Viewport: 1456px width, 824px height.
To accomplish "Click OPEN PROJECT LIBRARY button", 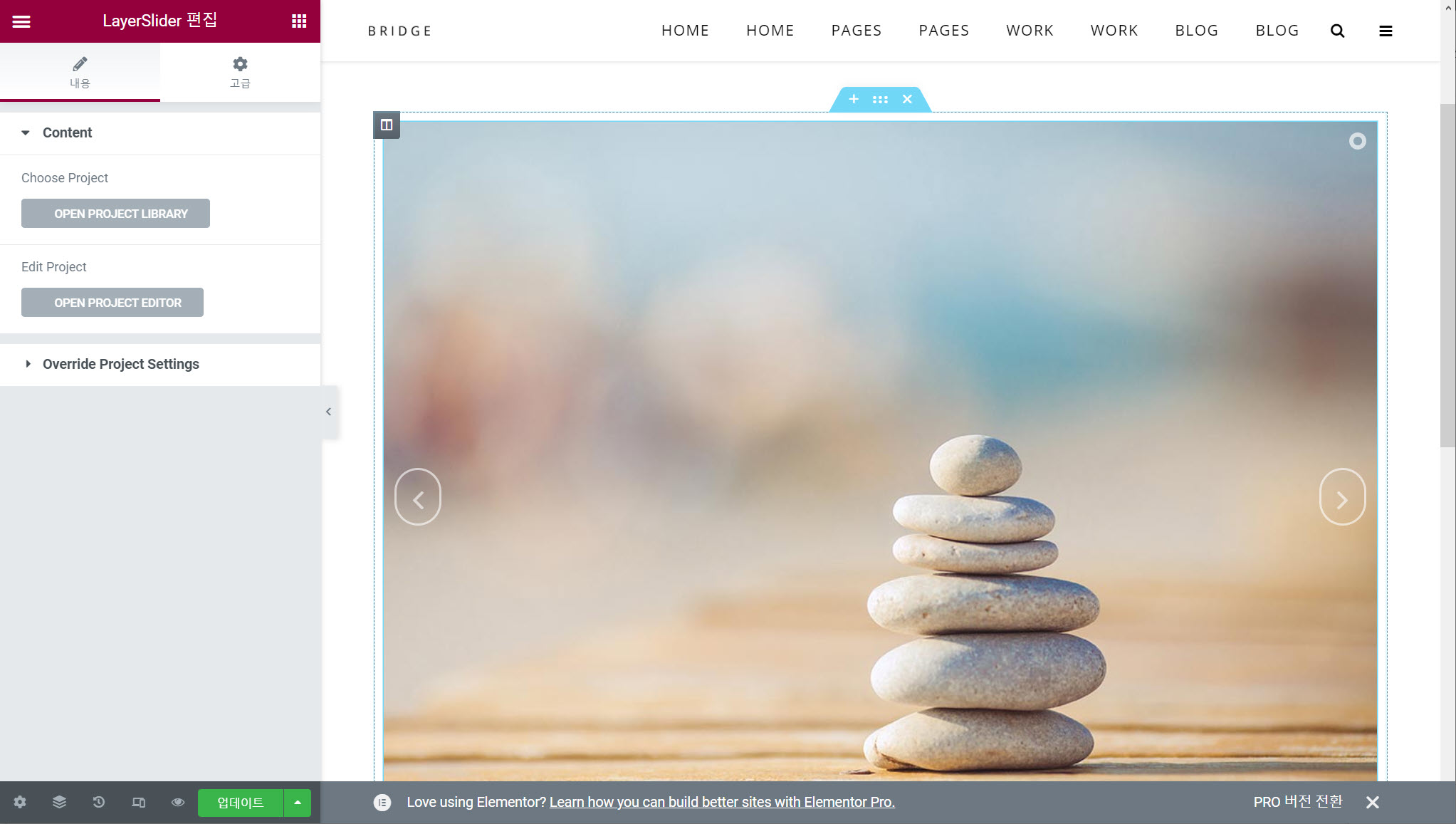I will (115, 214).
